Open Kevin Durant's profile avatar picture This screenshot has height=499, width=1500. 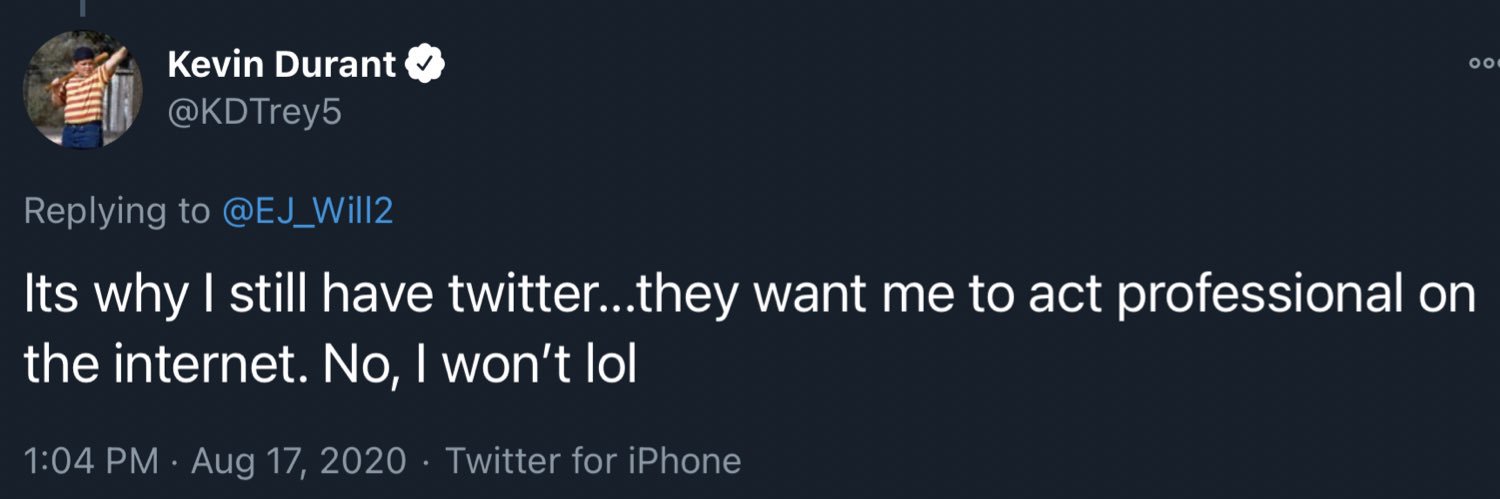(x=84, y=90)
